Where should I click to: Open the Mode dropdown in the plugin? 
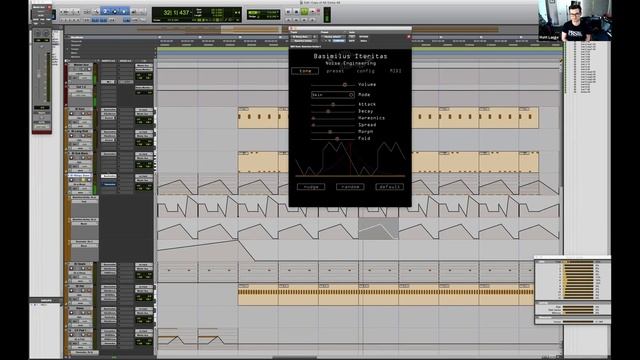pos(333,95)
